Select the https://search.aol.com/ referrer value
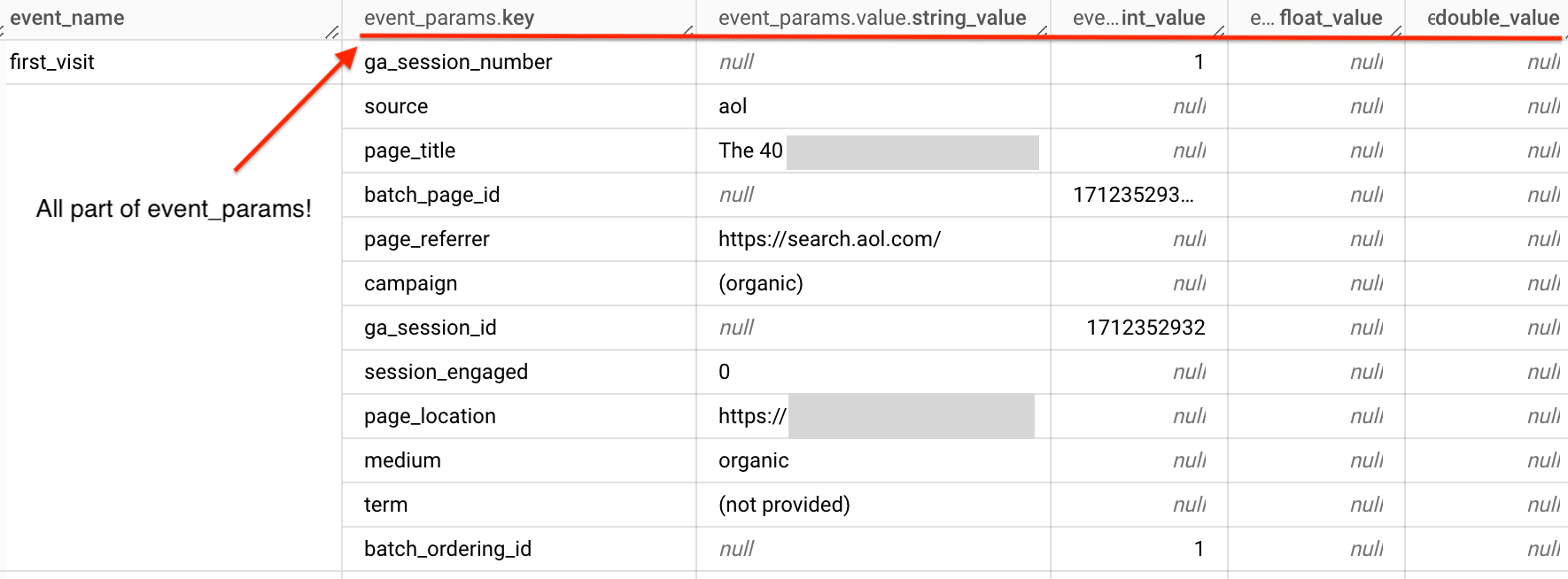The height and width of the screenshot is (579, 1568). coord(829,239)
